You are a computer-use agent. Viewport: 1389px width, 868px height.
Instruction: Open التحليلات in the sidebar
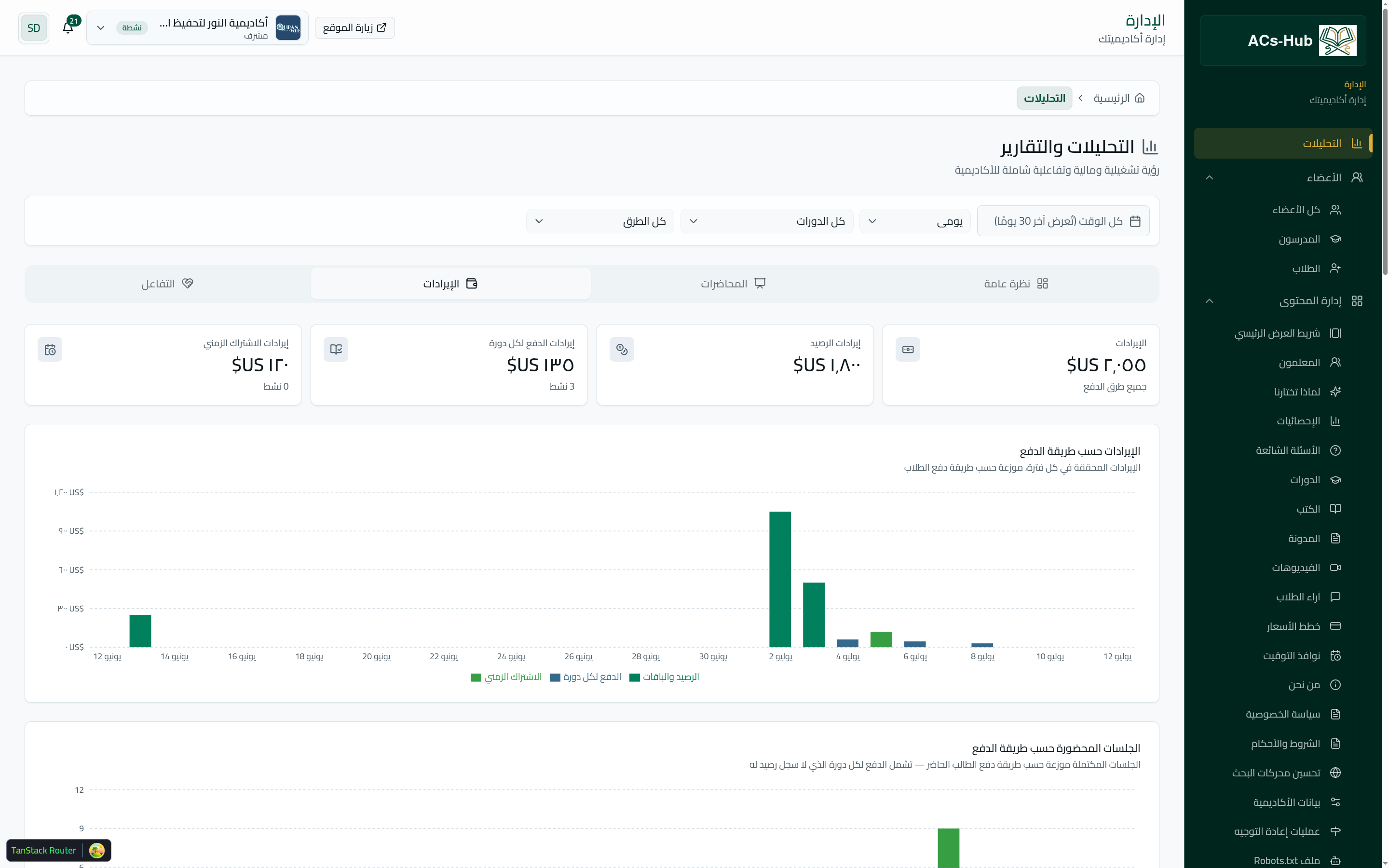(1283, 143)
